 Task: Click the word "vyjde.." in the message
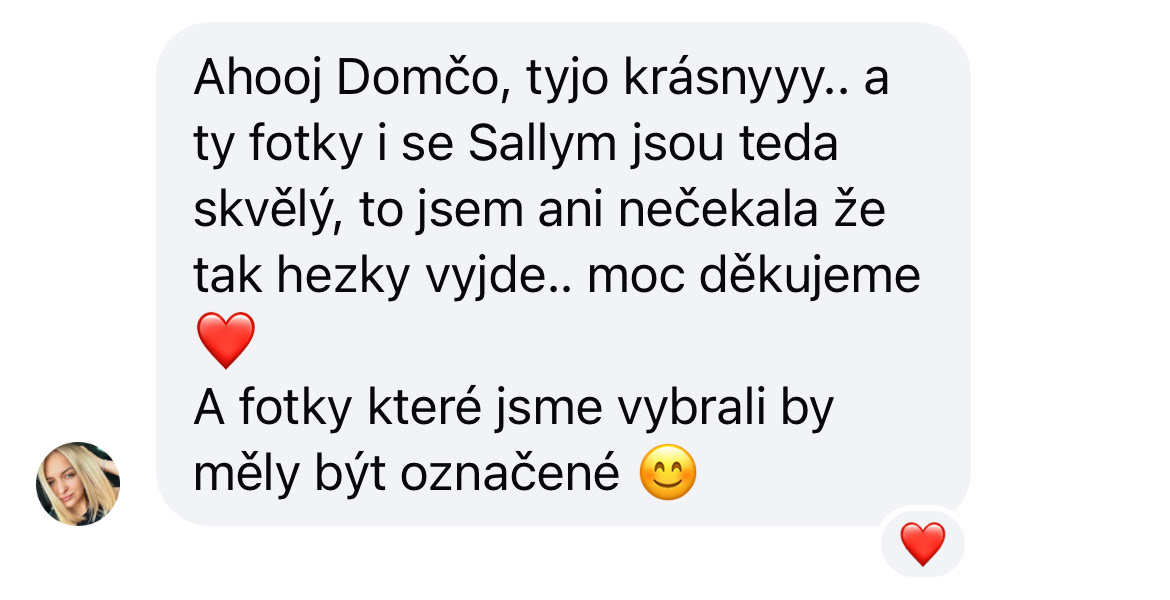(499, 277)
